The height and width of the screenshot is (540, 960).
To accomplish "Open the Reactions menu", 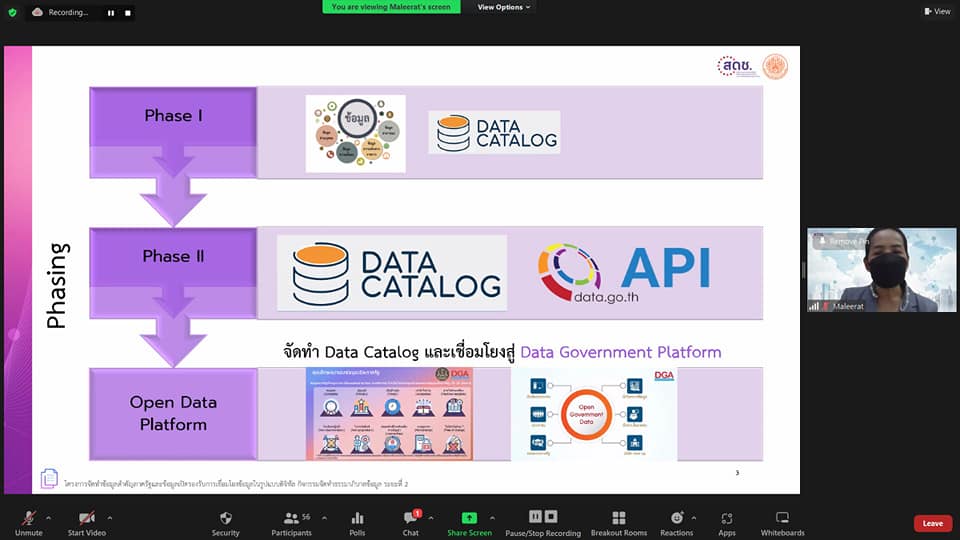I will click(676, 518).
